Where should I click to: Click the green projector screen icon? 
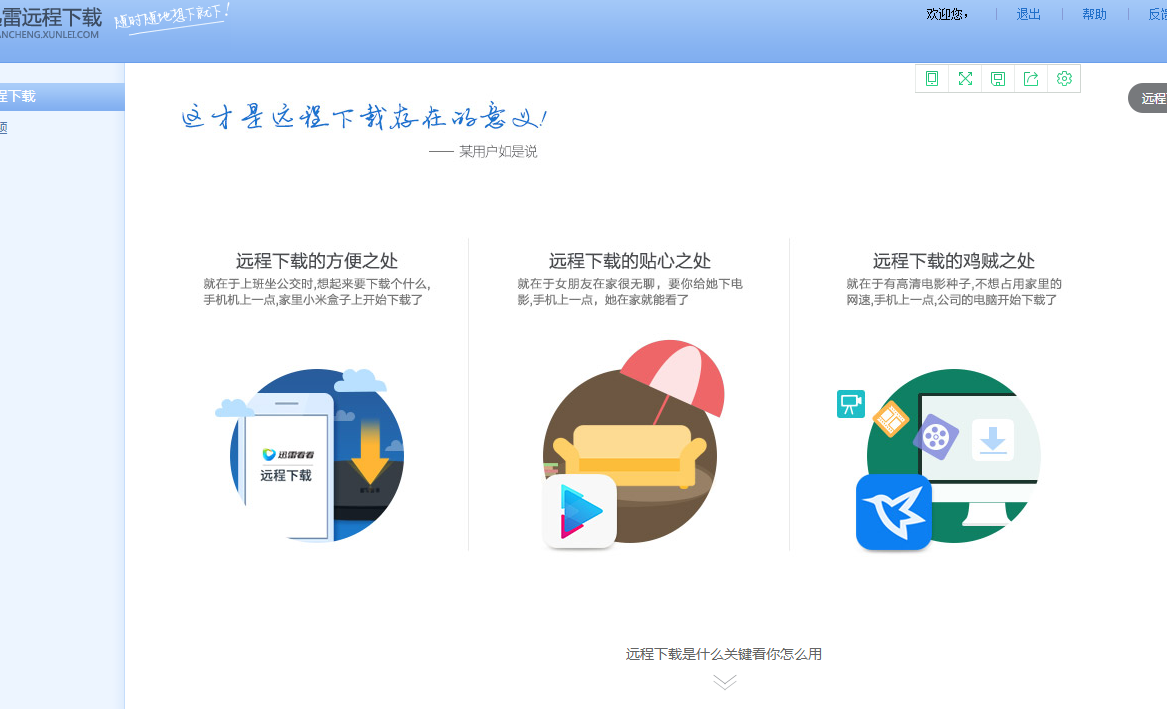tap(850, 403)
